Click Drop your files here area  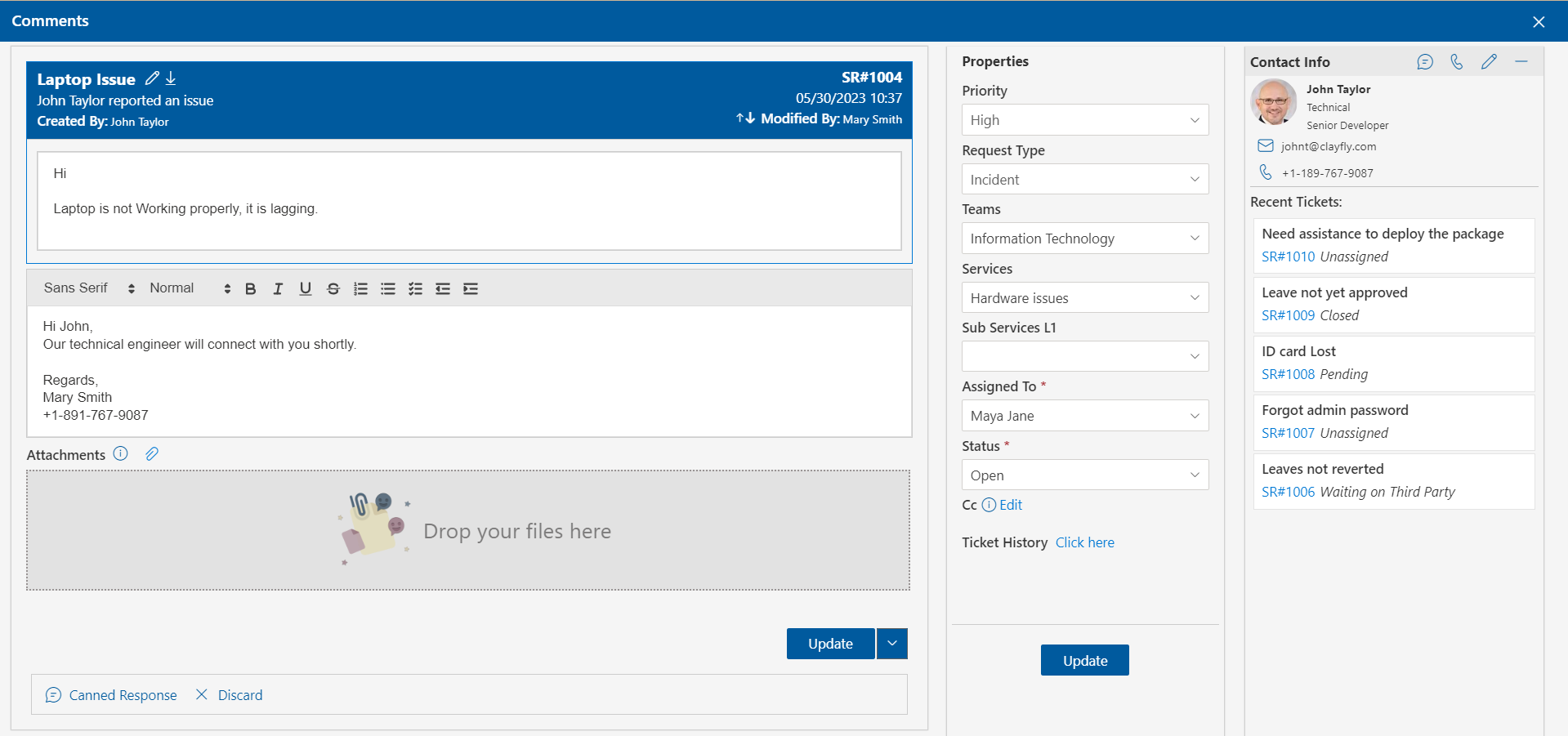coord(468,530)
